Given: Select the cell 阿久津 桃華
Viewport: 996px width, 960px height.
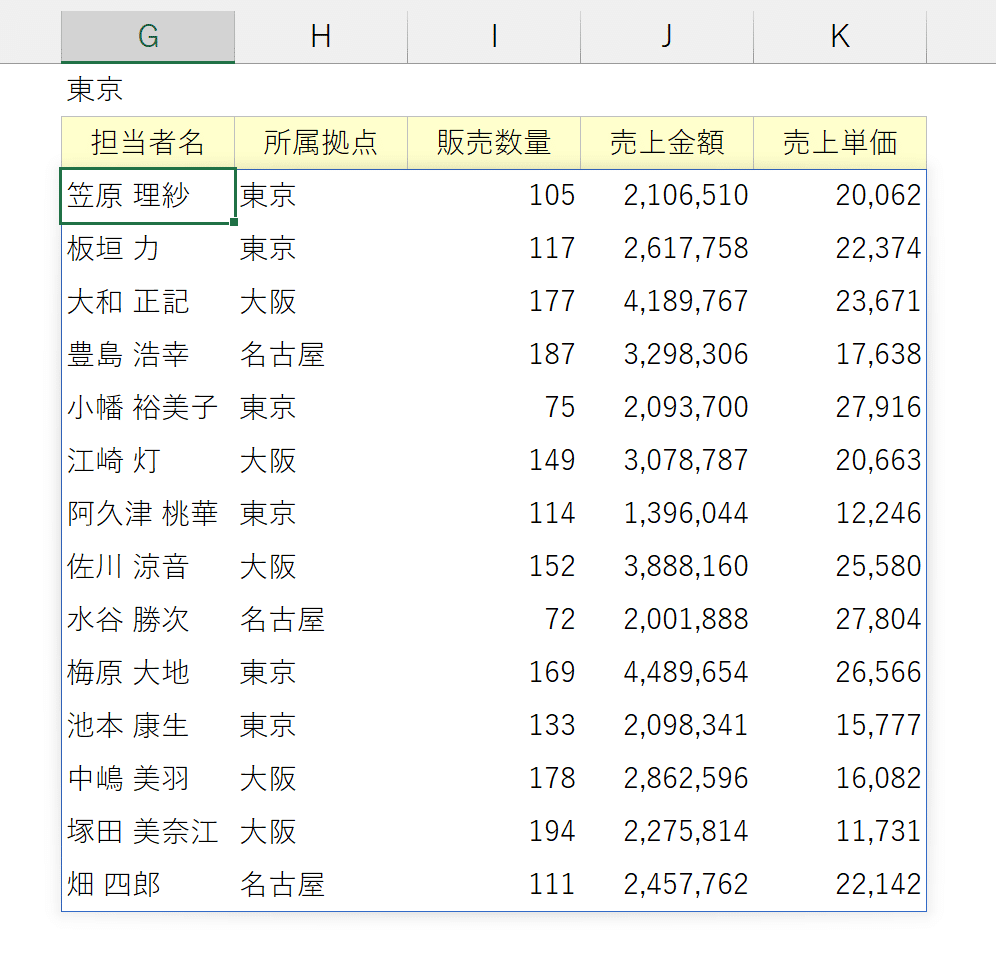Looking at the screenshot, I should coord(148,513).
